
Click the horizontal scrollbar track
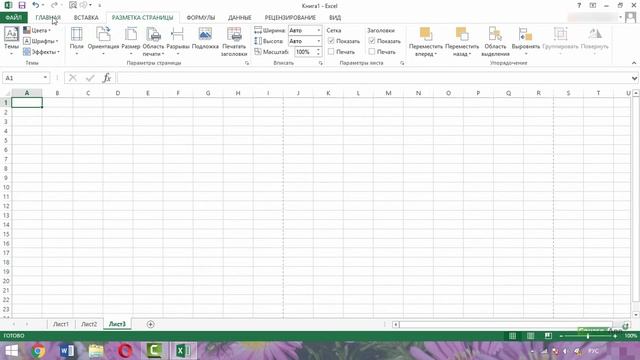(x=506, y=324)
